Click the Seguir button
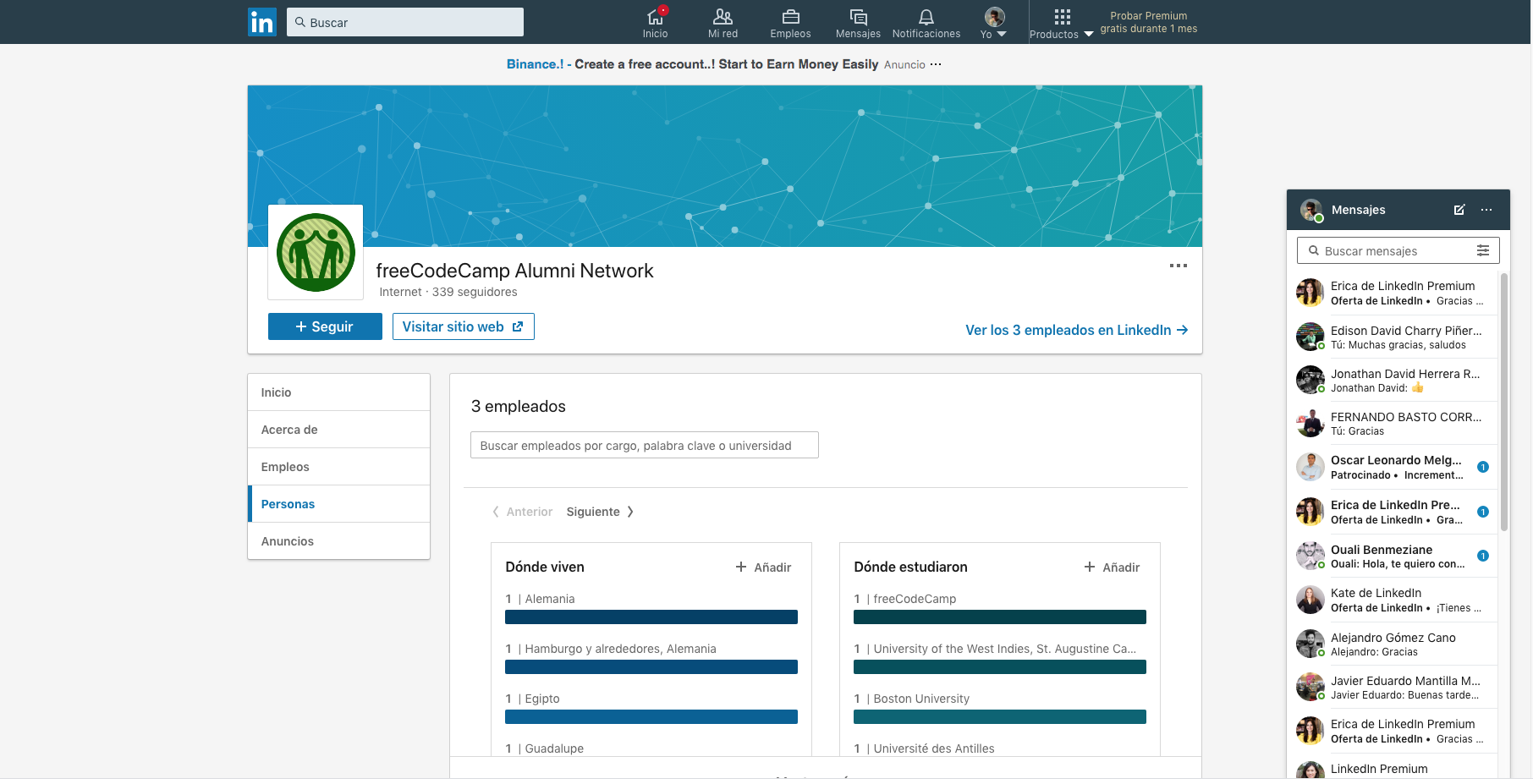 click(x=325, y=326)
